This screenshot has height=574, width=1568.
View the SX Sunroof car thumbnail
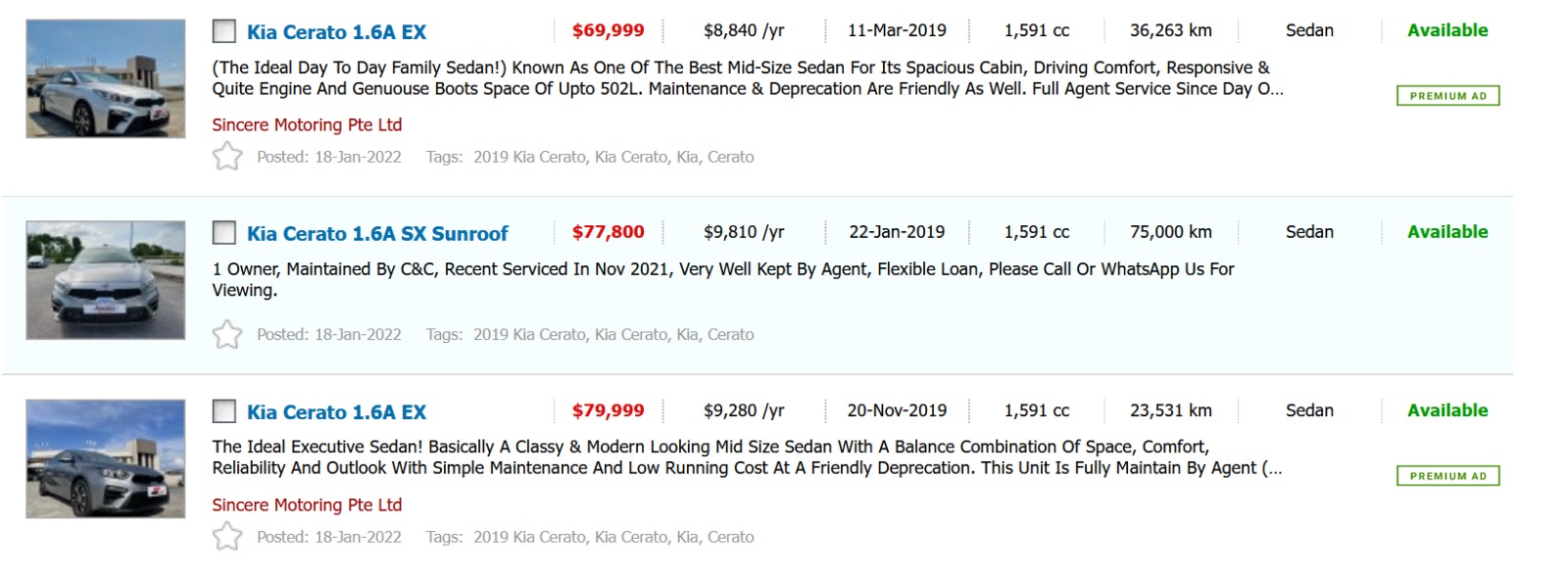click(x=106, y=280)
